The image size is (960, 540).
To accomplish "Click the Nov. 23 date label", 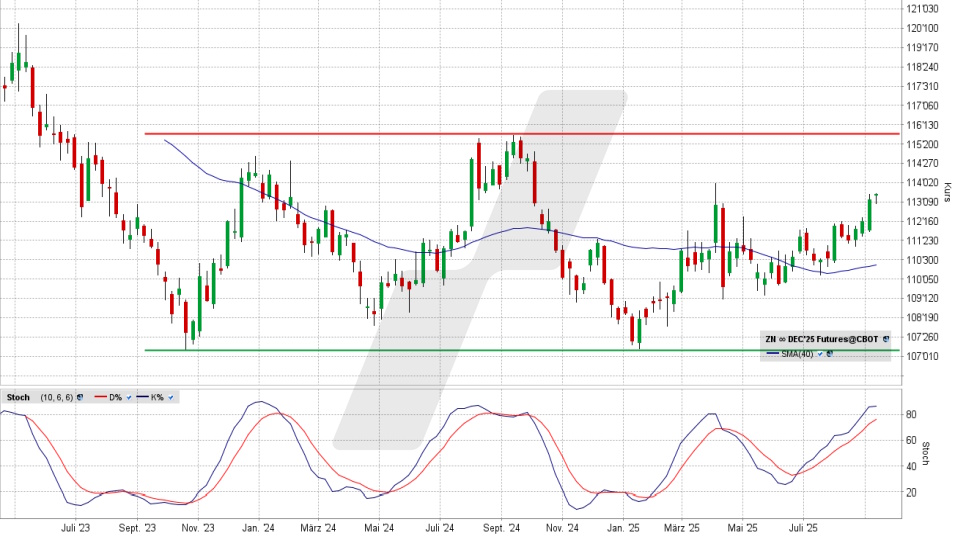I will (198, 528).
